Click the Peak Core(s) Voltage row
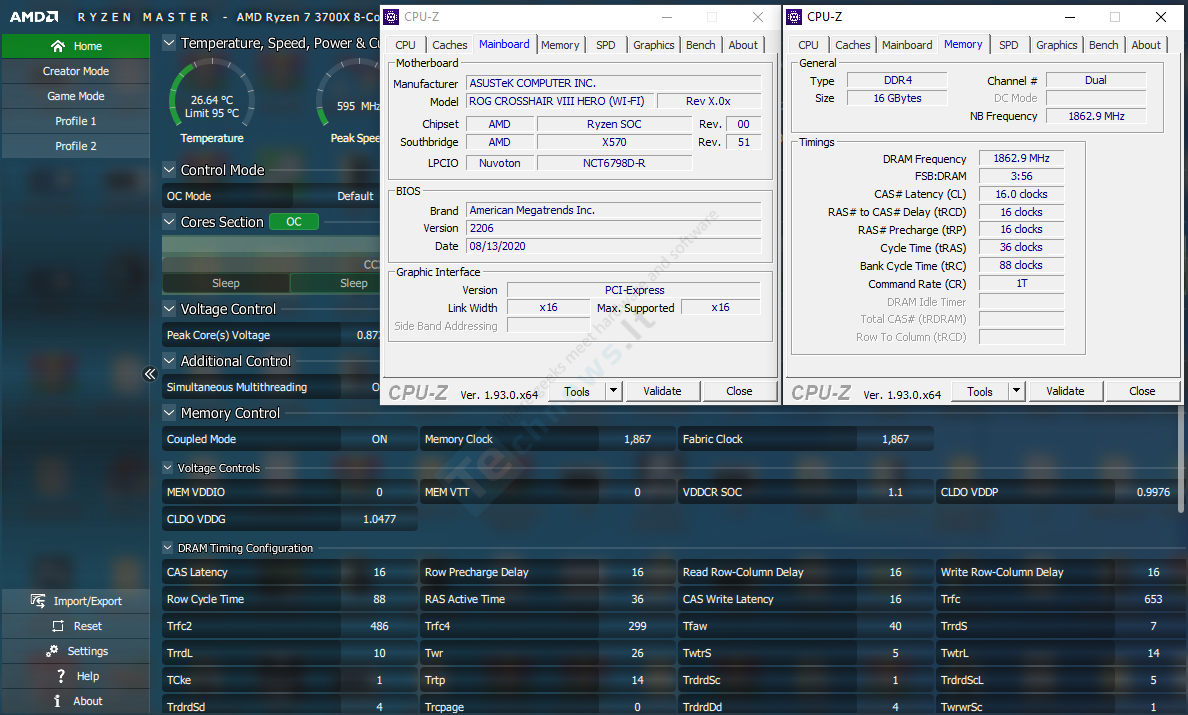The image size is (1188, 715). (271, 335)
